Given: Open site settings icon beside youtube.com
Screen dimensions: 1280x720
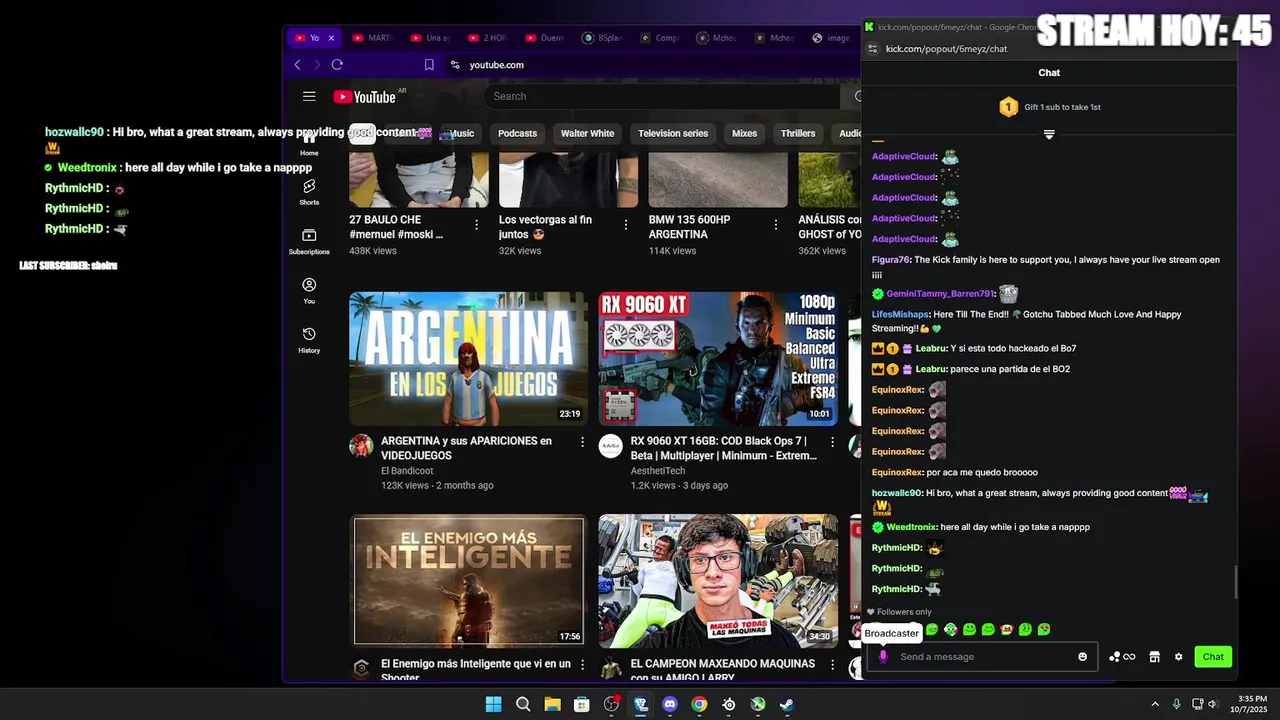Looking at the screenshot, I should (455, 65).
